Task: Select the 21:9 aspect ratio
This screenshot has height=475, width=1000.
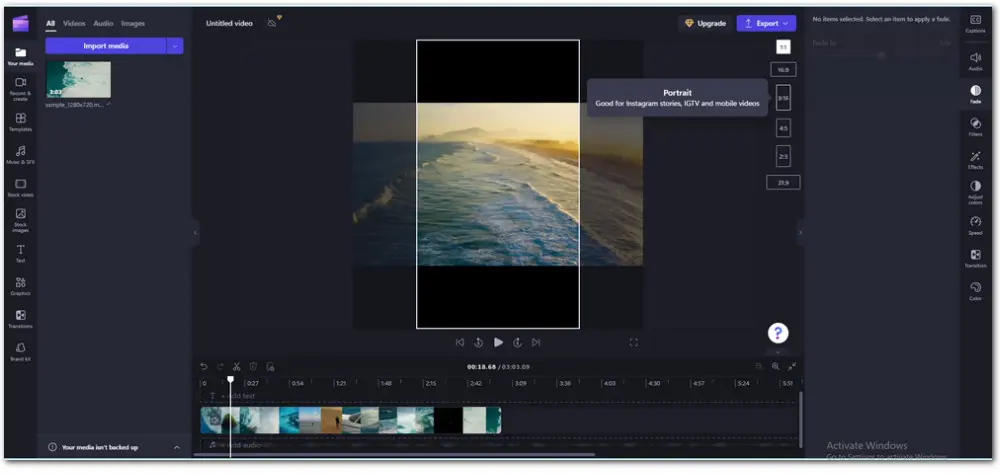Action: click(x=783, y=182)
